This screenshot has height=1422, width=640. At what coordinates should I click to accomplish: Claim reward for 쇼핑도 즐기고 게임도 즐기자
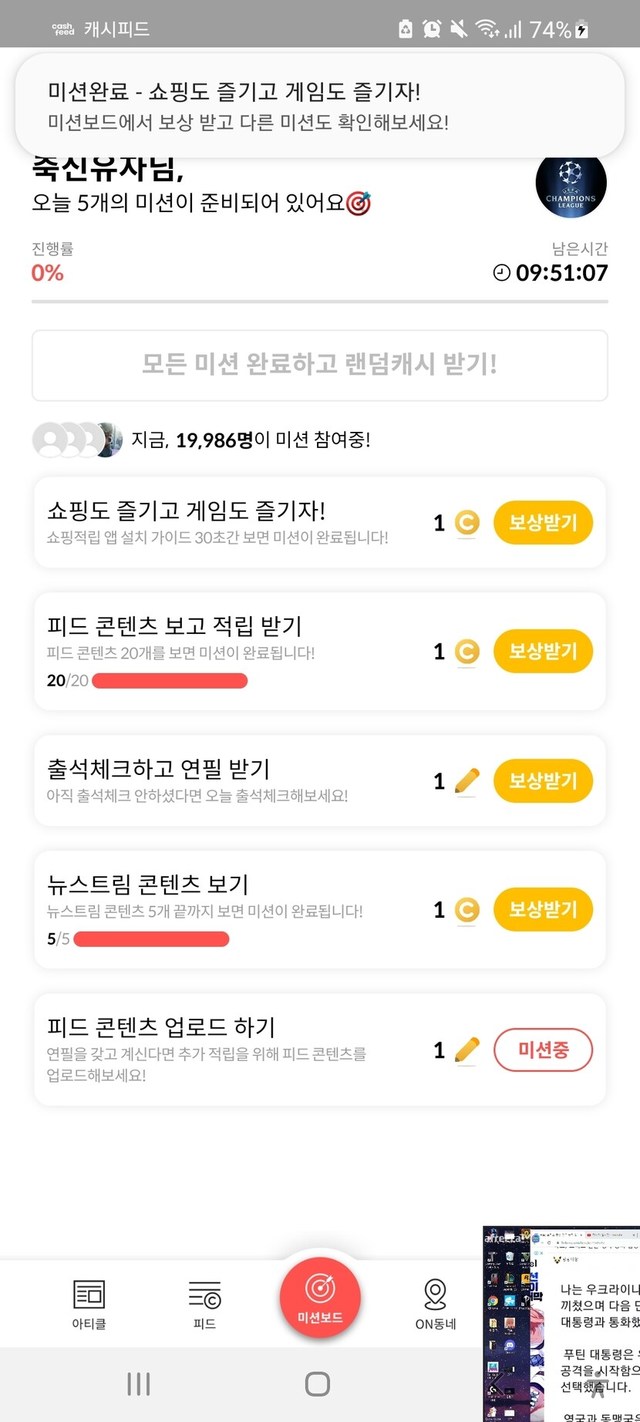[543, 522]
